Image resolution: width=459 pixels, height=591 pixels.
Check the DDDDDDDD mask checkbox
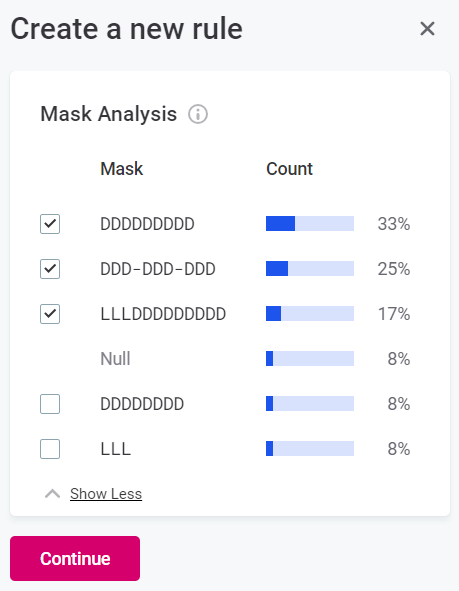(50, 404)
